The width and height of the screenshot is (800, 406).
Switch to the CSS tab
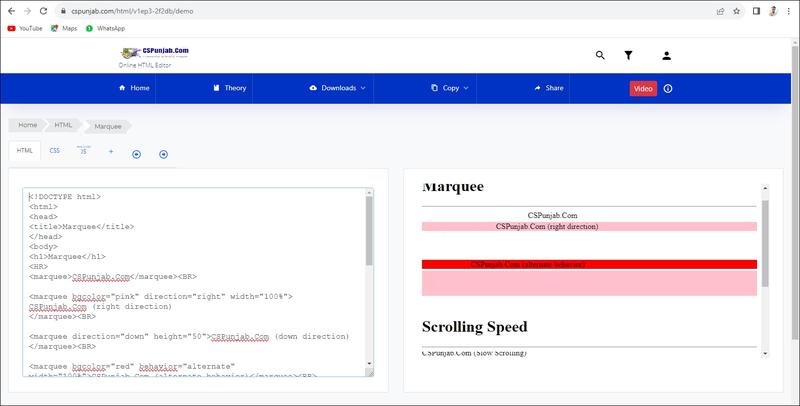[x=55, y=151]
